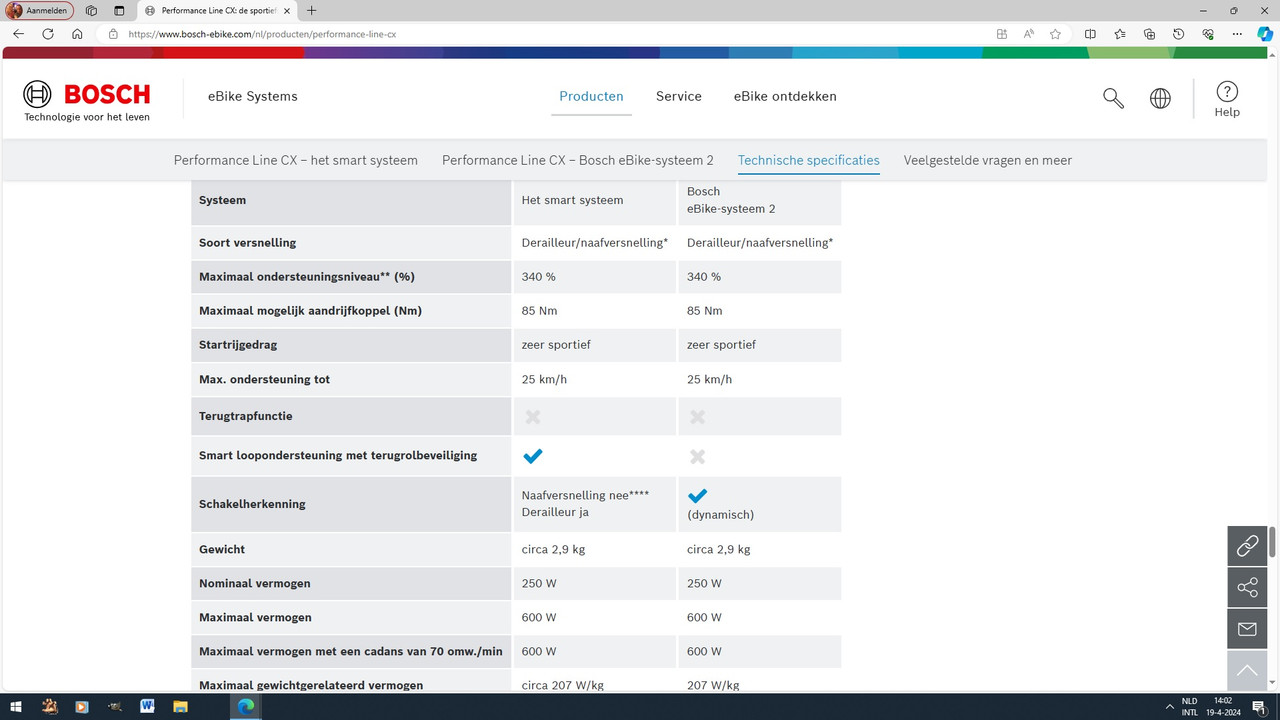
Task: Click 'Maximaal vermogen met een cadans' label
Action: pos(351,652)
